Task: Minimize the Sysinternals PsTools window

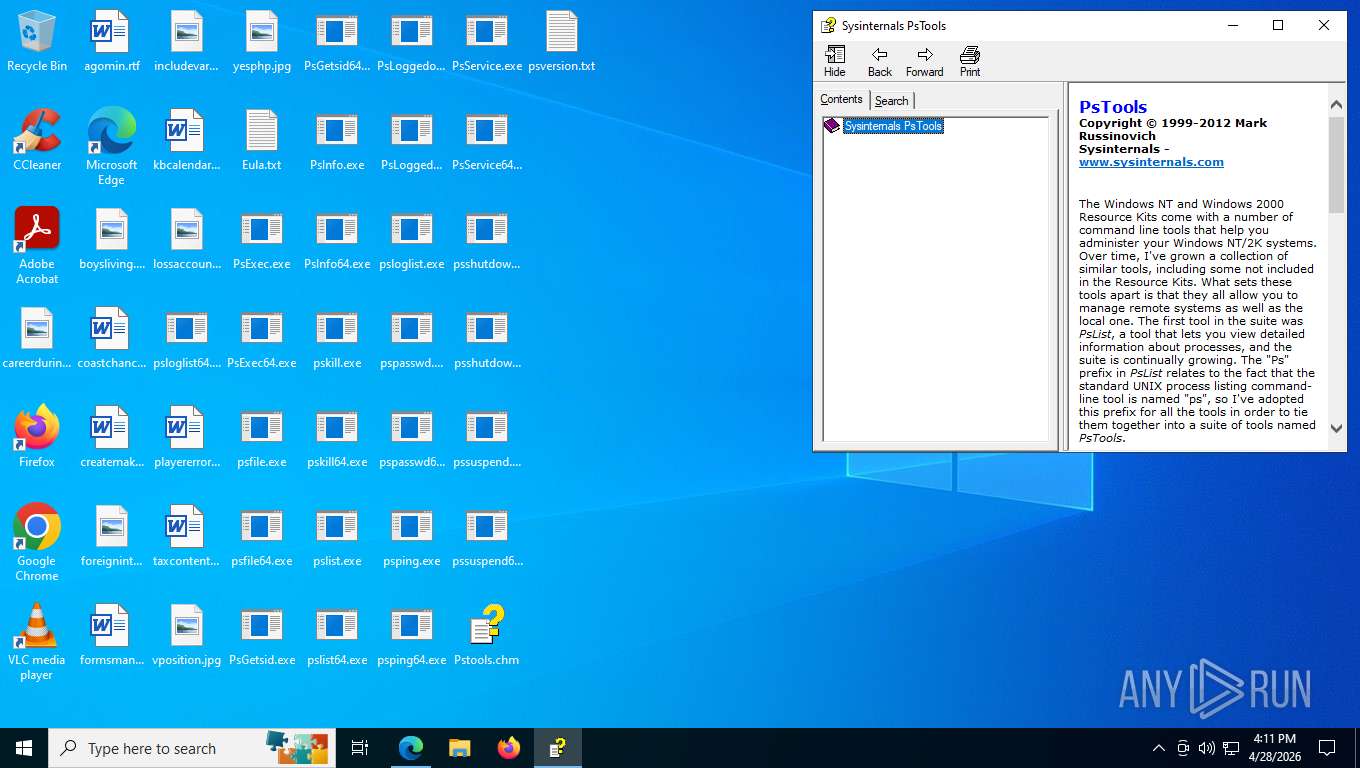Action: pyautogui.click(x=1232, y=26)
